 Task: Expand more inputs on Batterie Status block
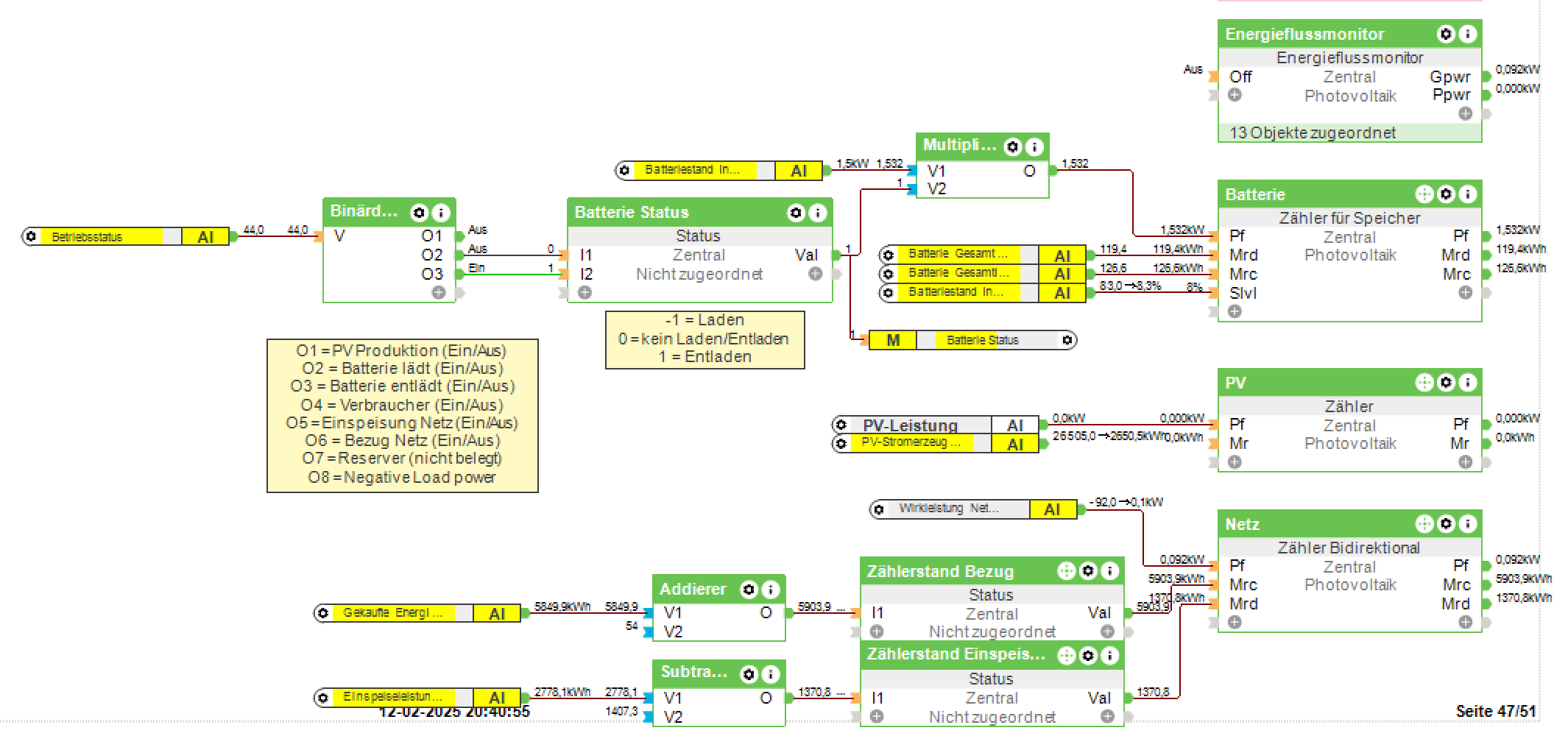pos(585,293)
